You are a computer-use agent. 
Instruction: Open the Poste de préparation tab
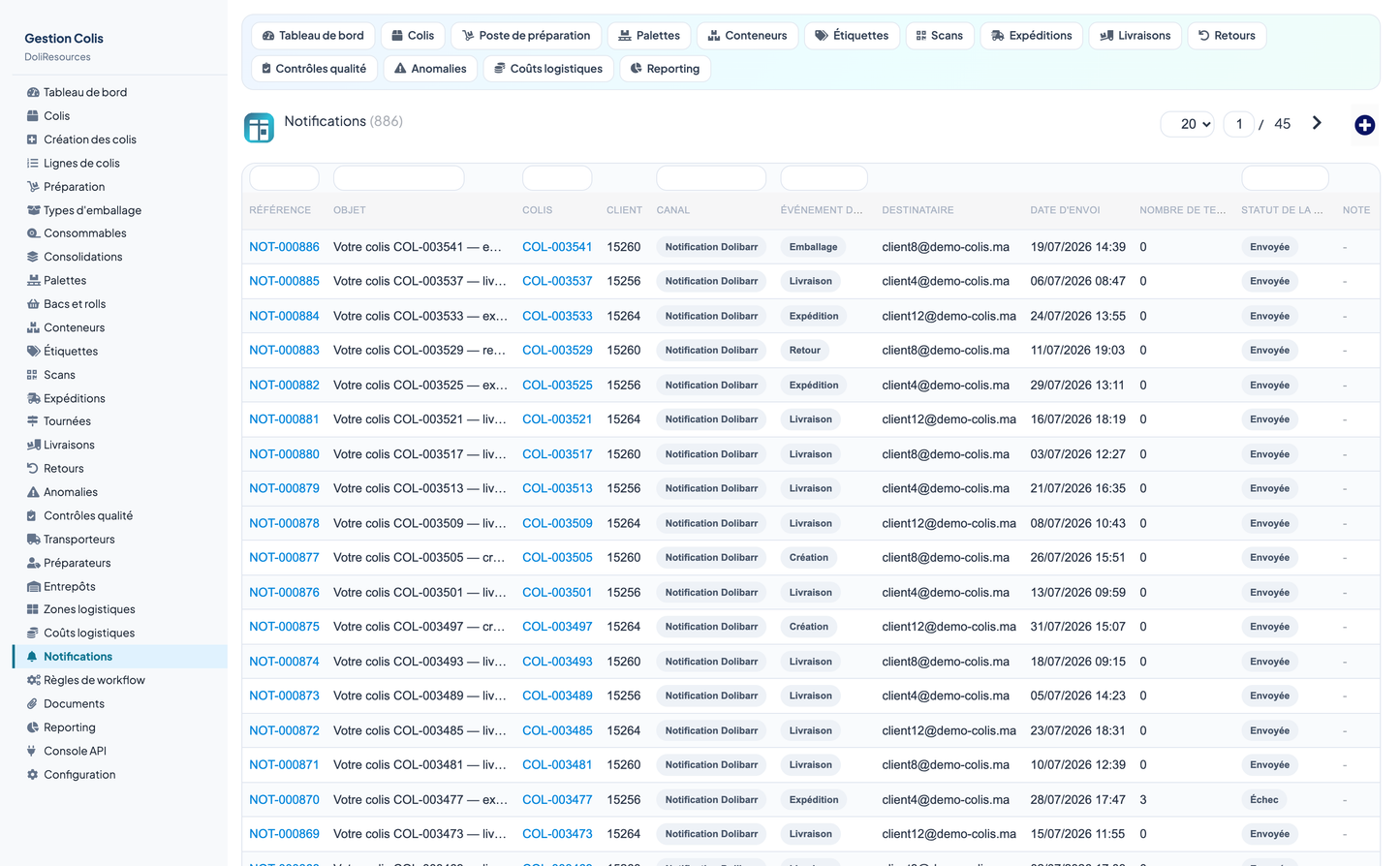(x=526, y=36)
